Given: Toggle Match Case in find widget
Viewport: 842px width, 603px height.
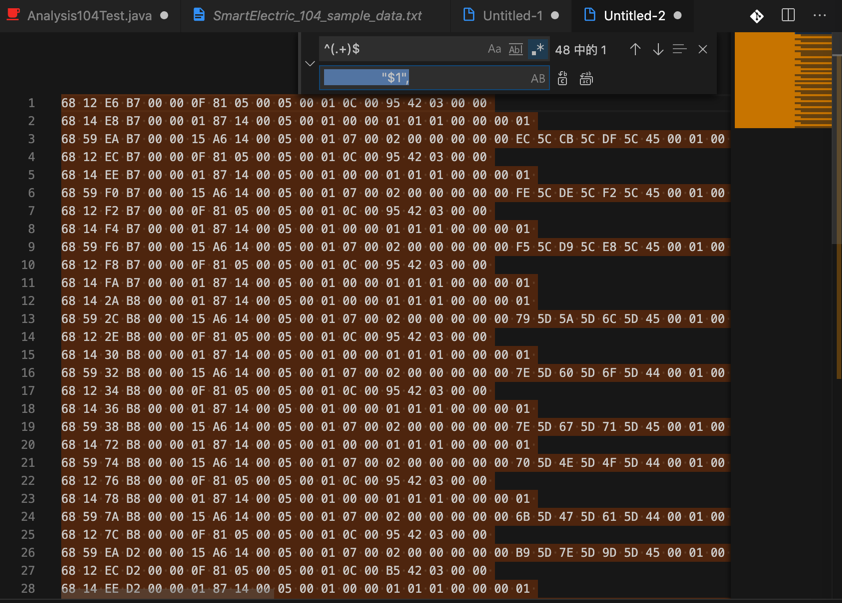Looking at the screenshot, I should [494, 49].
